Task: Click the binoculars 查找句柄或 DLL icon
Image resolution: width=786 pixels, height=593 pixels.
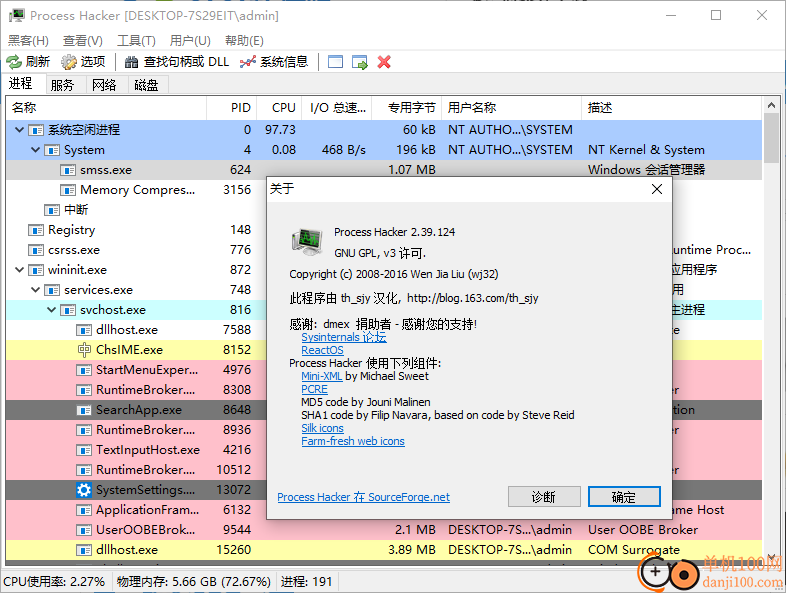Action: (131, 62)
